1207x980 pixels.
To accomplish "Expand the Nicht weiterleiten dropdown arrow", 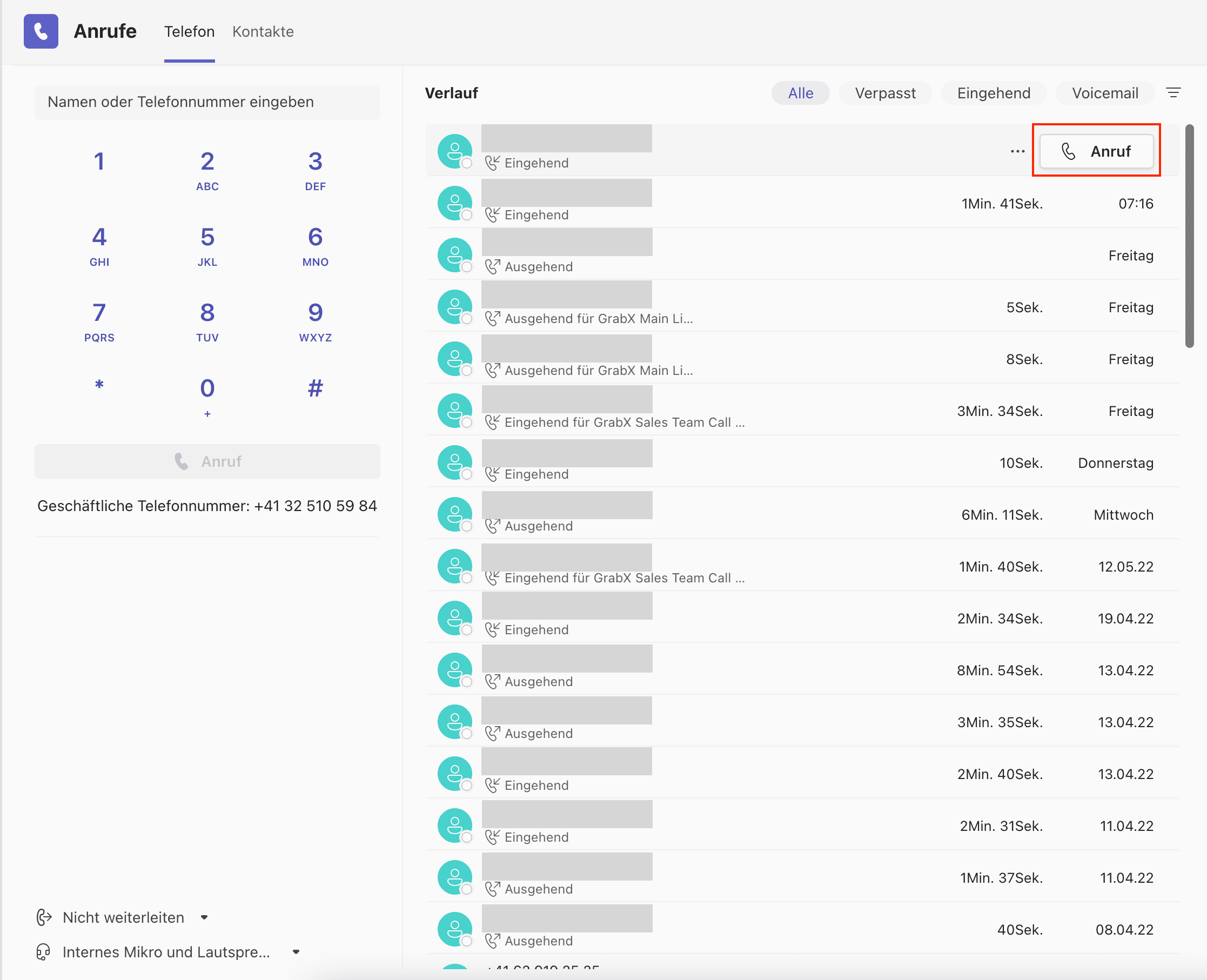I will (204, 917).
